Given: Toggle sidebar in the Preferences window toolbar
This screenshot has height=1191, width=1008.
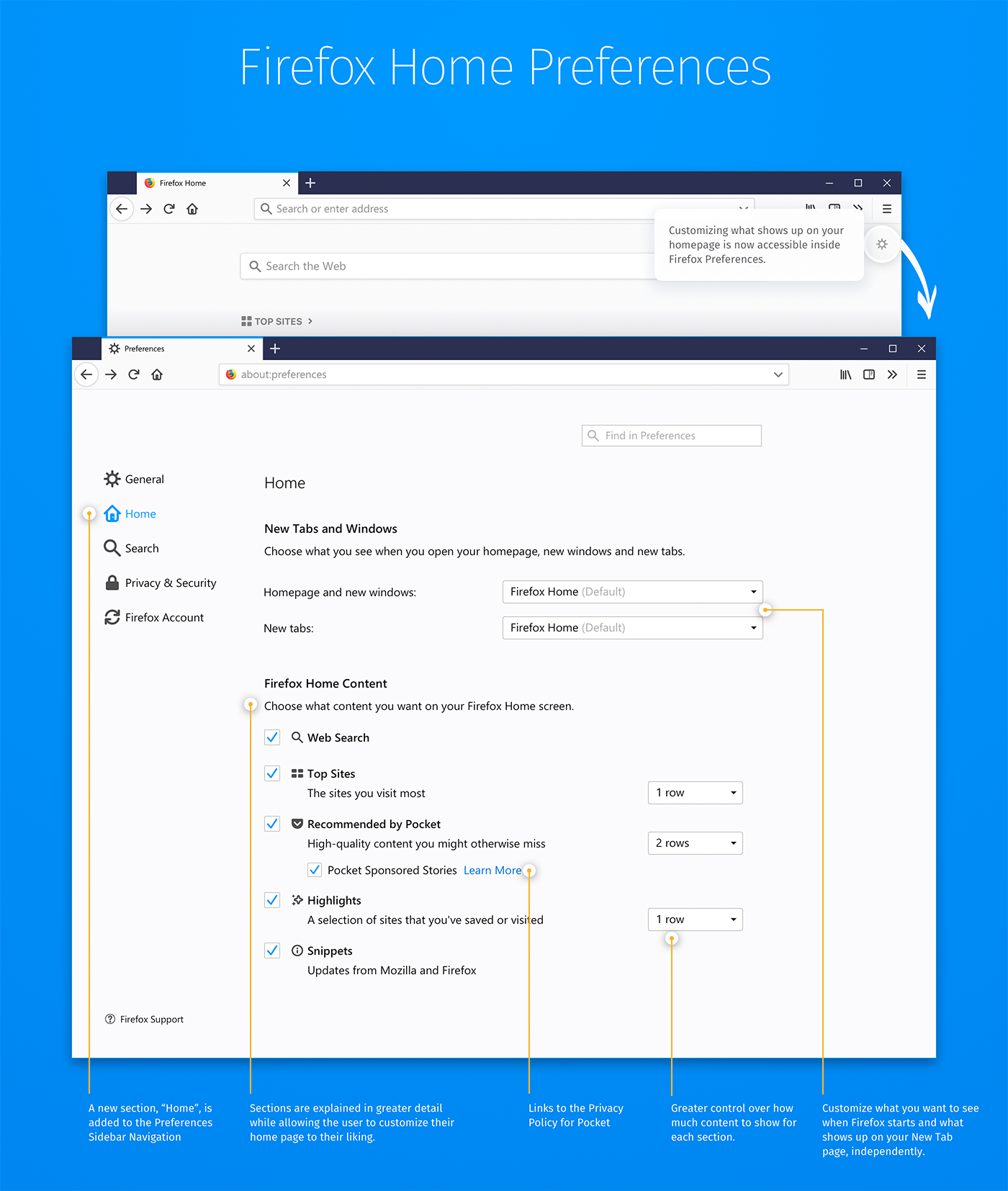Looking at the screenshot, I should (x=869, y=374).
